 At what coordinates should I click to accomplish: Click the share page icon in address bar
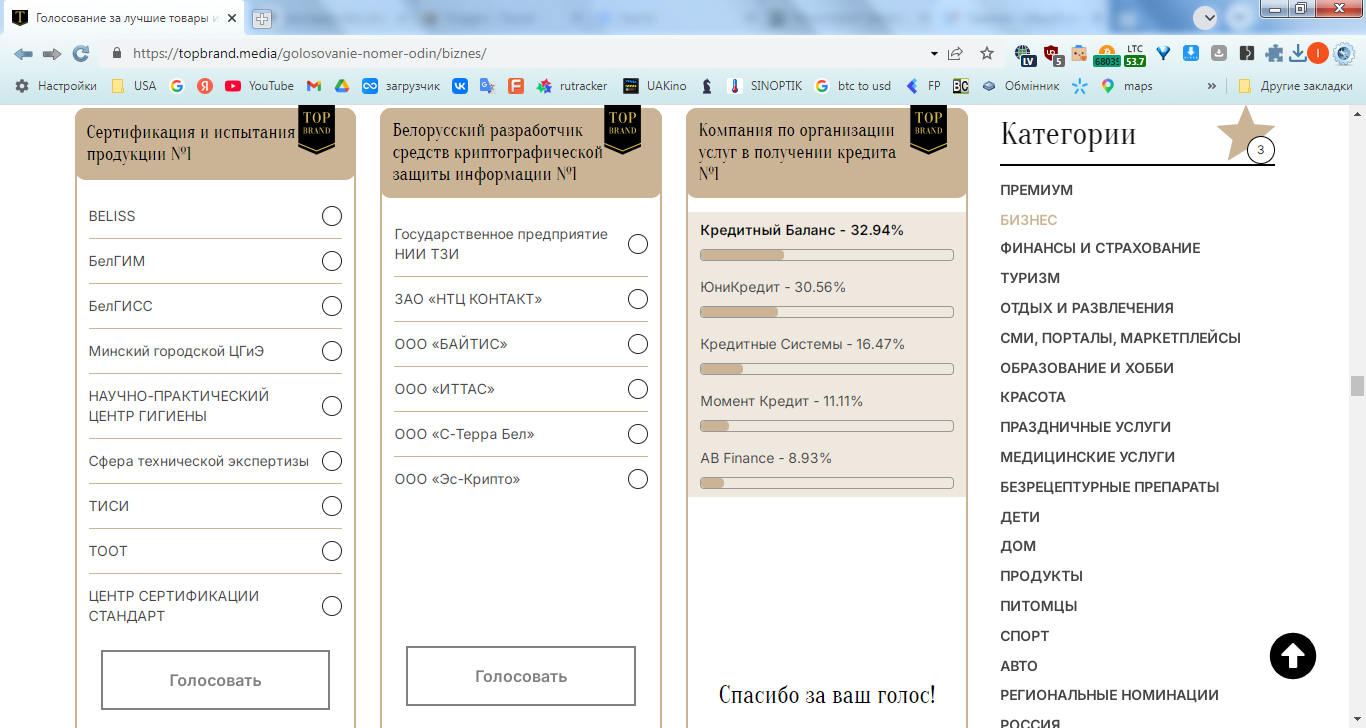tap(956, 54)
